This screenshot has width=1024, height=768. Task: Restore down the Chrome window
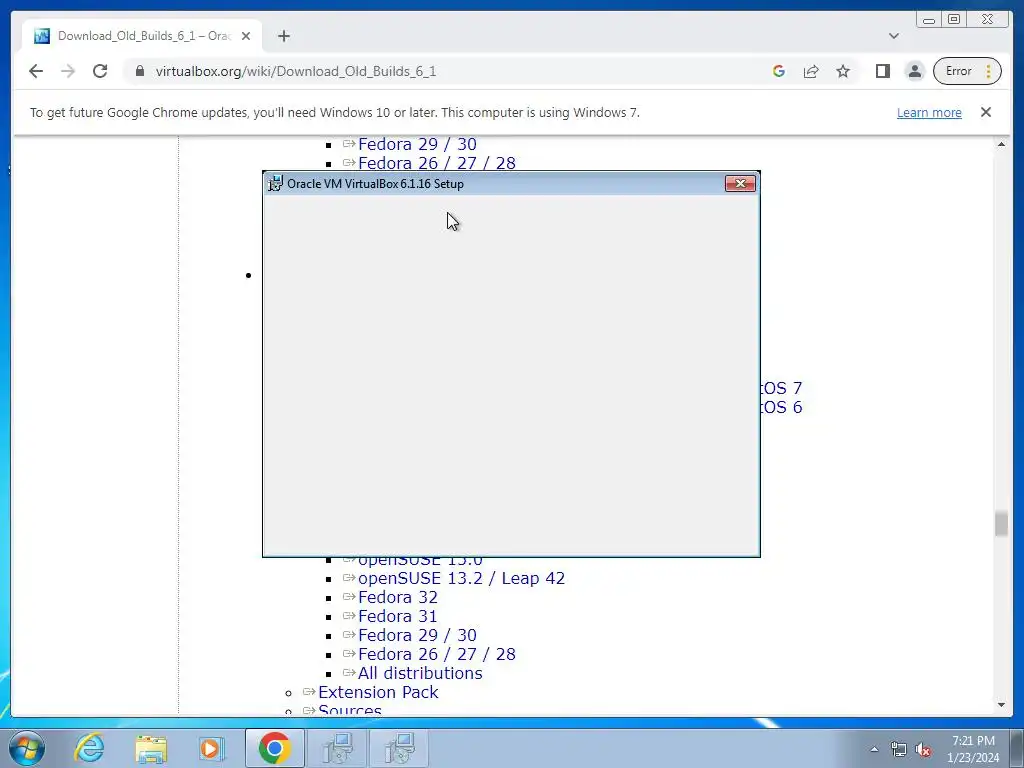[953, 20]
